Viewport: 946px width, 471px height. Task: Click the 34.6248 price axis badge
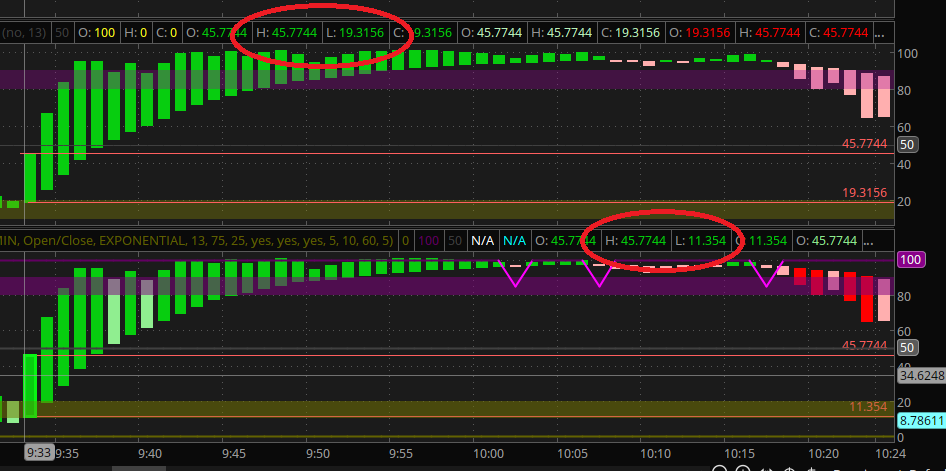pos(920,377)
